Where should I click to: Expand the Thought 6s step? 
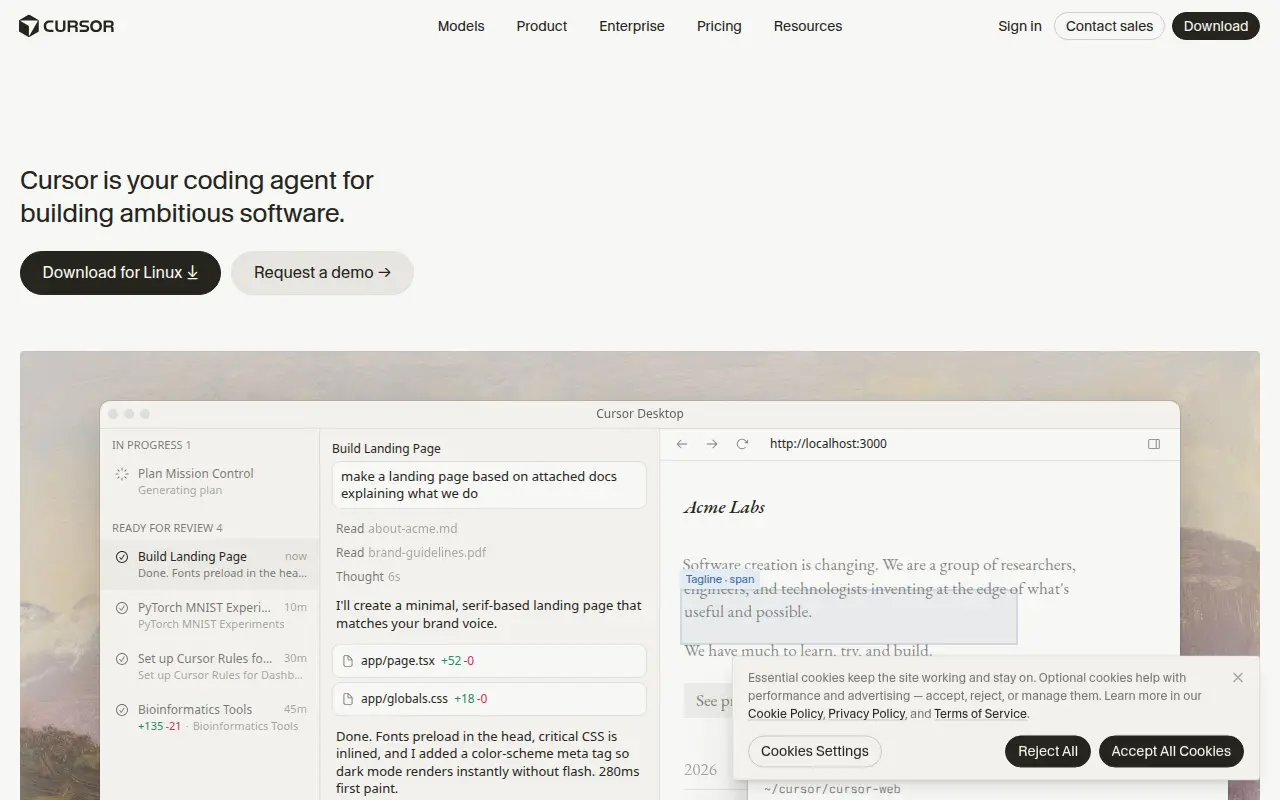pos(368,577)
